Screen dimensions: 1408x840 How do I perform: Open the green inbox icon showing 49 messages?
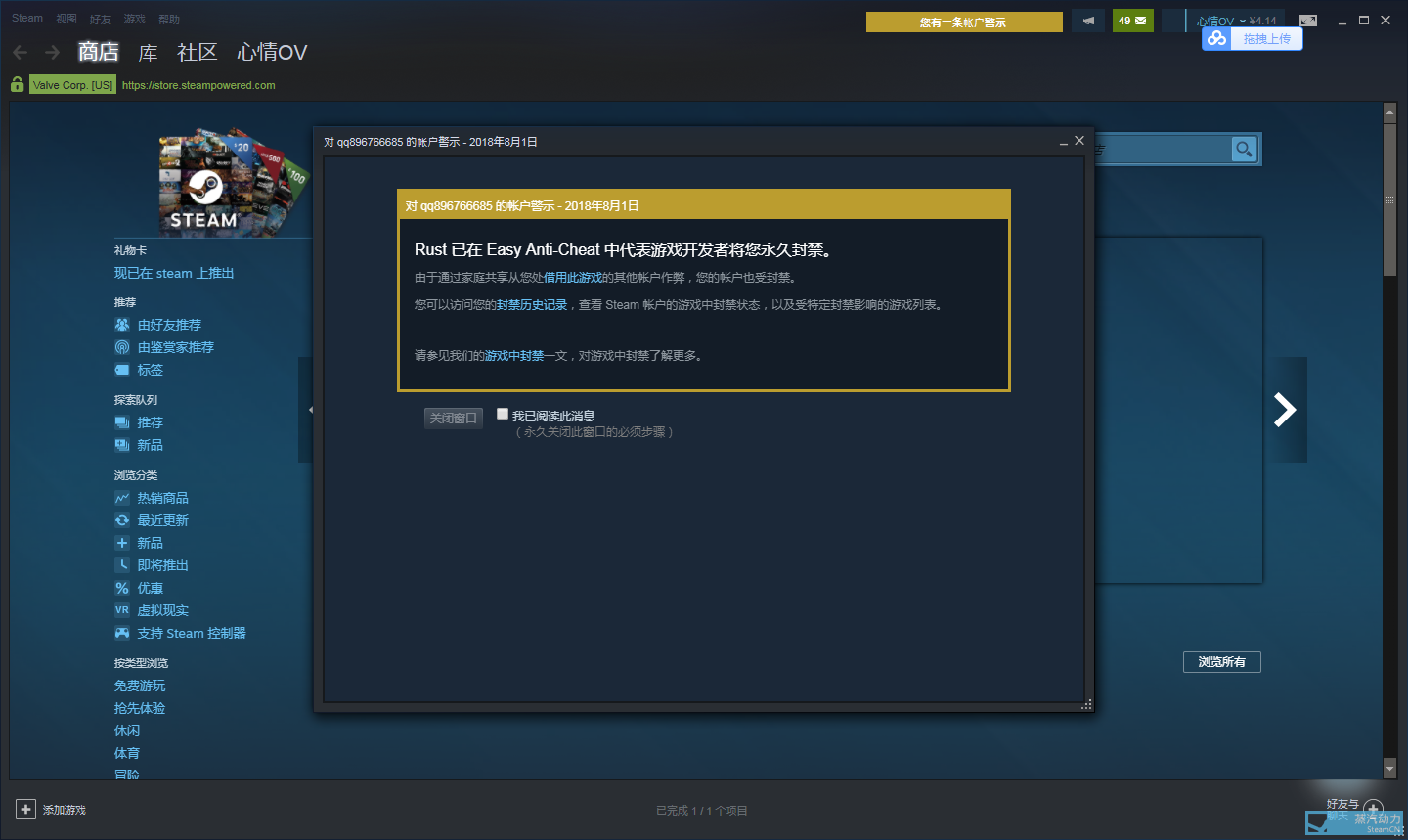[1132, 20]
